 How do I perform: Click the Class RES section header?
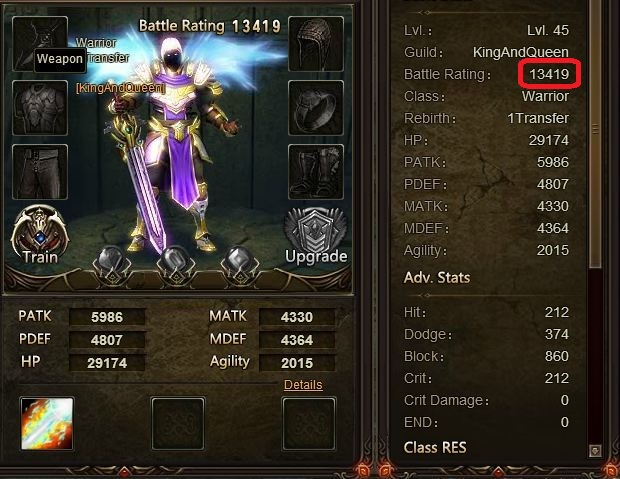coord(435,447)
